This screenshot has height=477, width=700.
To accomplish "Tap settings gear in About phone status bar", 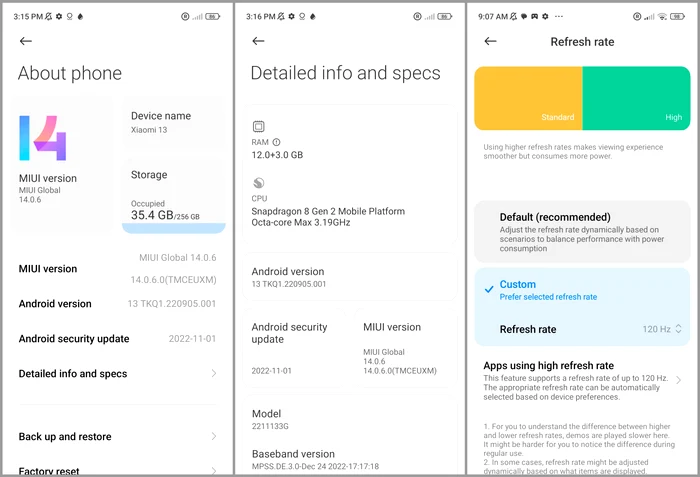I will pyautogui.click(x=58, y=17).
